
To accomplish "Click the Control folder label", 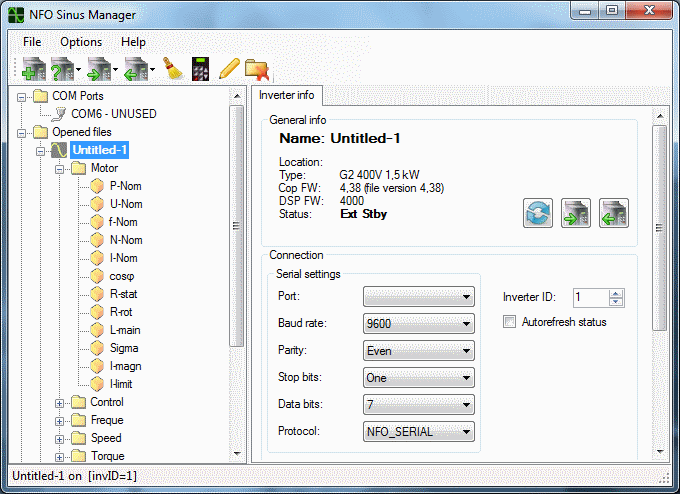I will (107, 402).
